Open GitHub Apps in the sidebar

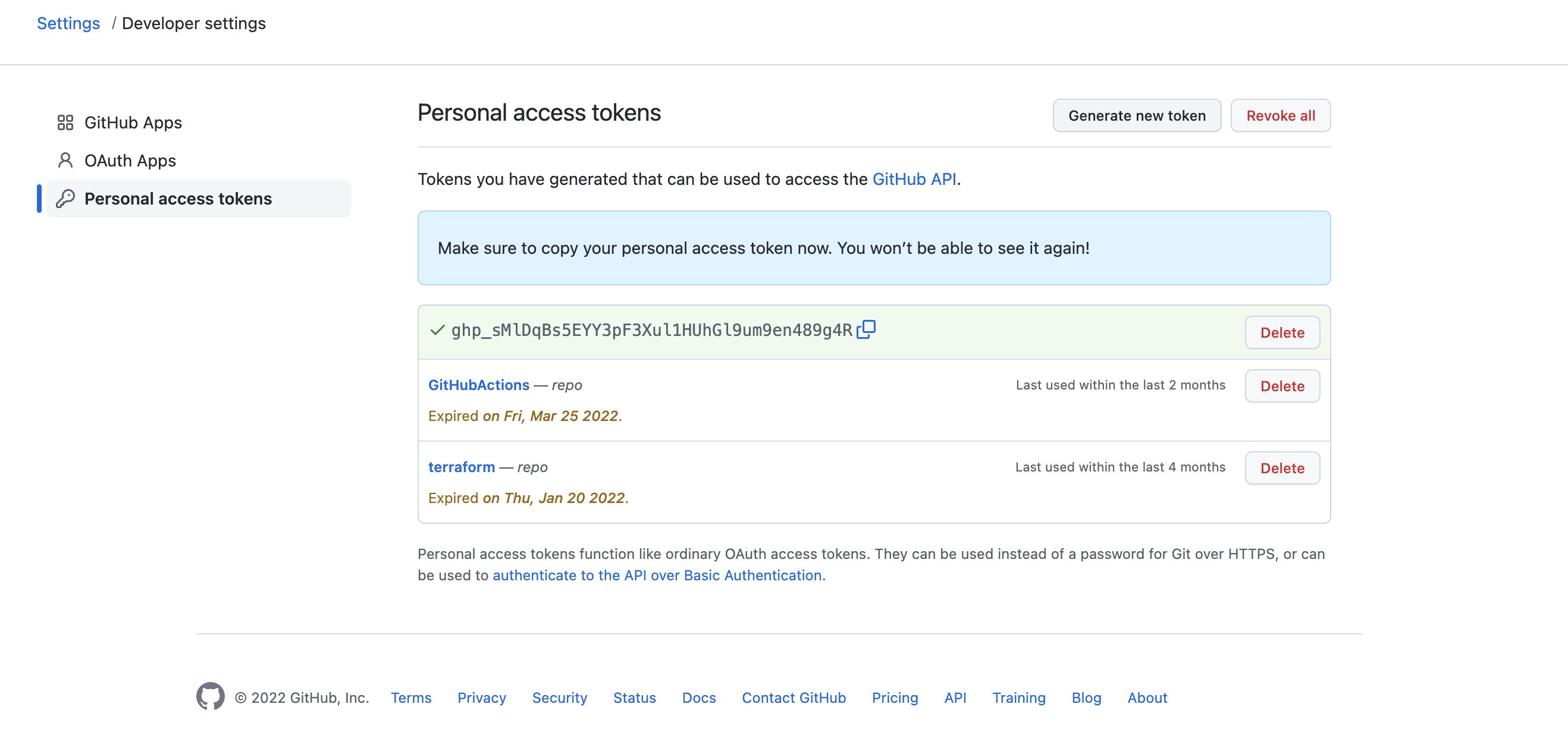click(x=133, y=122)
